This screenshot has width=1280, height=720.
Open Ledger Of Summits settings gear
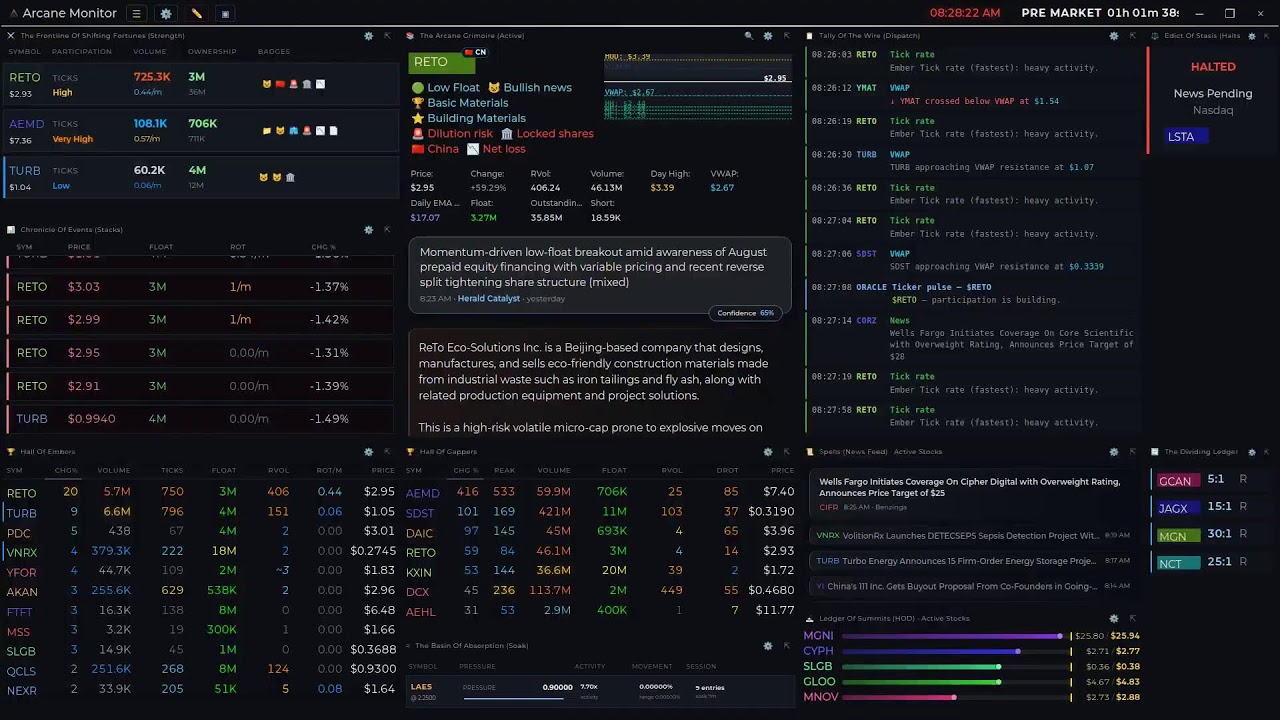(x=1114, y=618)
